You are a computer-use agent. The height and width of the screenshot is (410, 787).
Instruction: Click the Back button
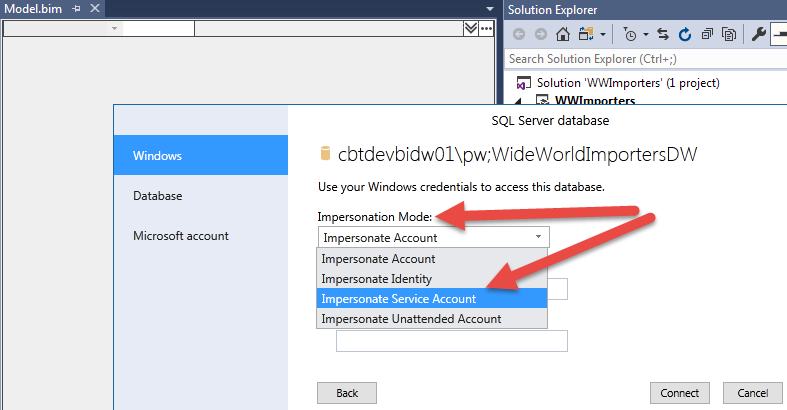pyautogui.click(x=347, y=393)
